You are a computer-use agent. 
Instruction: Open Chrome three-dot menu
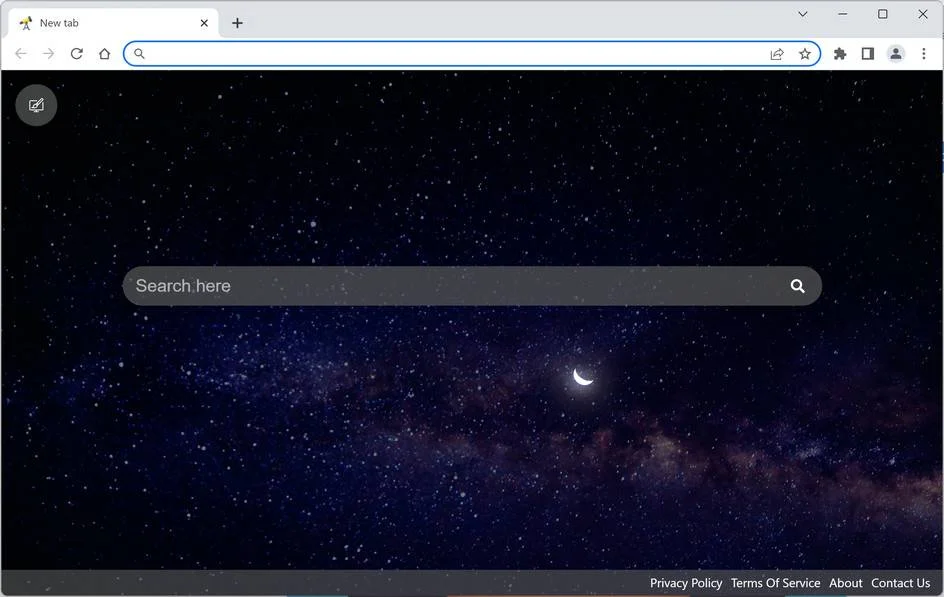coord(924,54)
